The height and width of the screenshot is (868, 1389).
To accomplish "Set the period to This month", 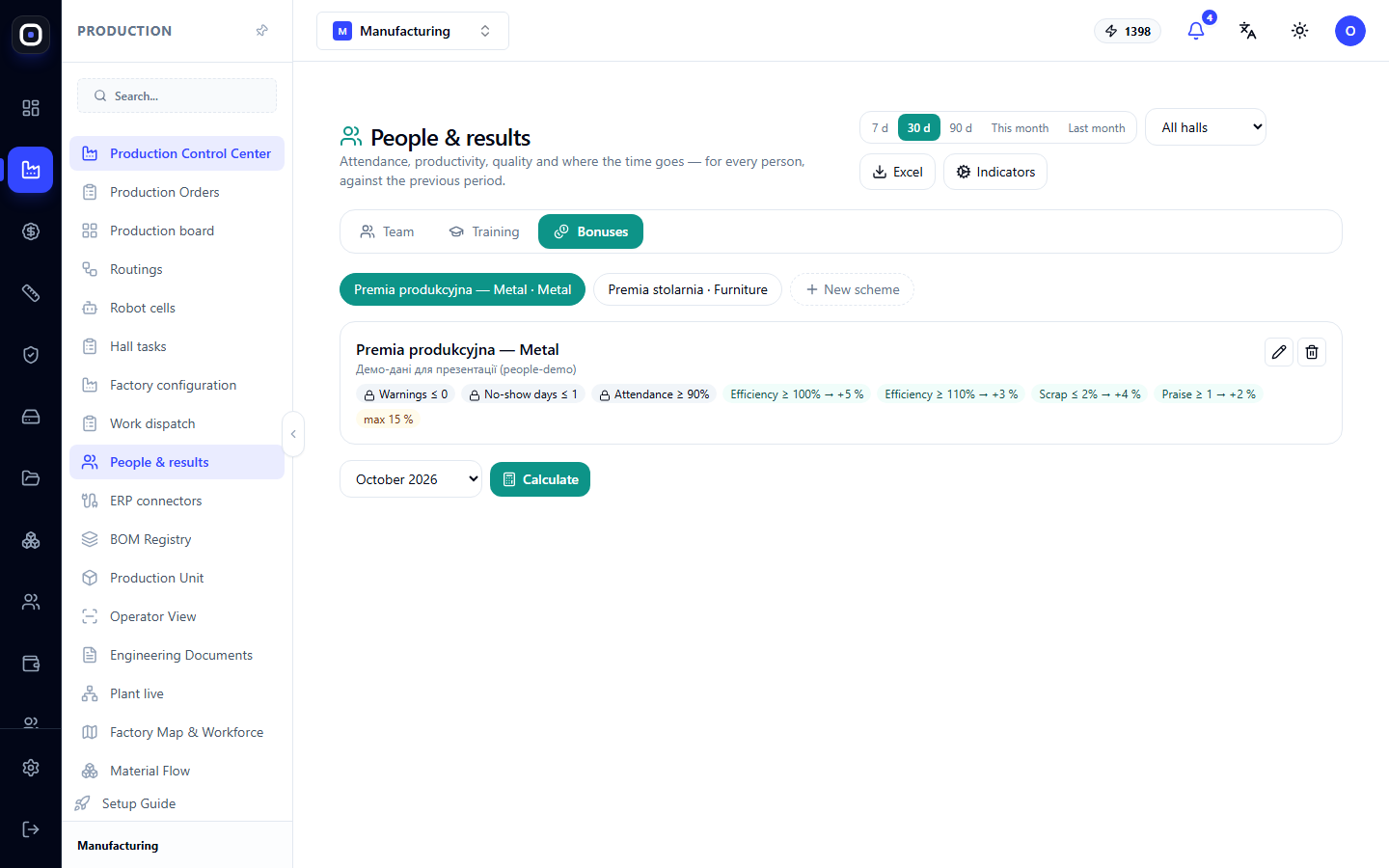I will coord(1020,127).
